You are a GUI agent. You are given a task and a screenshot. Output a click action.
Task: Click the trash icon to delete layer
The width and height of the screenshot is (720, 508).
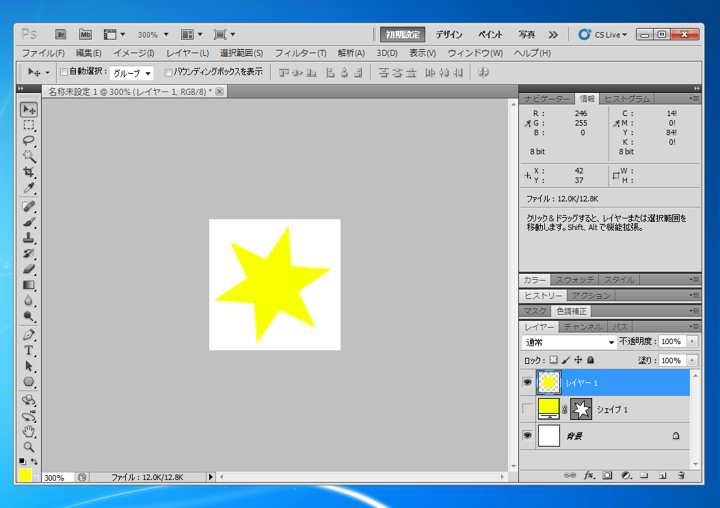coord(681,476)
